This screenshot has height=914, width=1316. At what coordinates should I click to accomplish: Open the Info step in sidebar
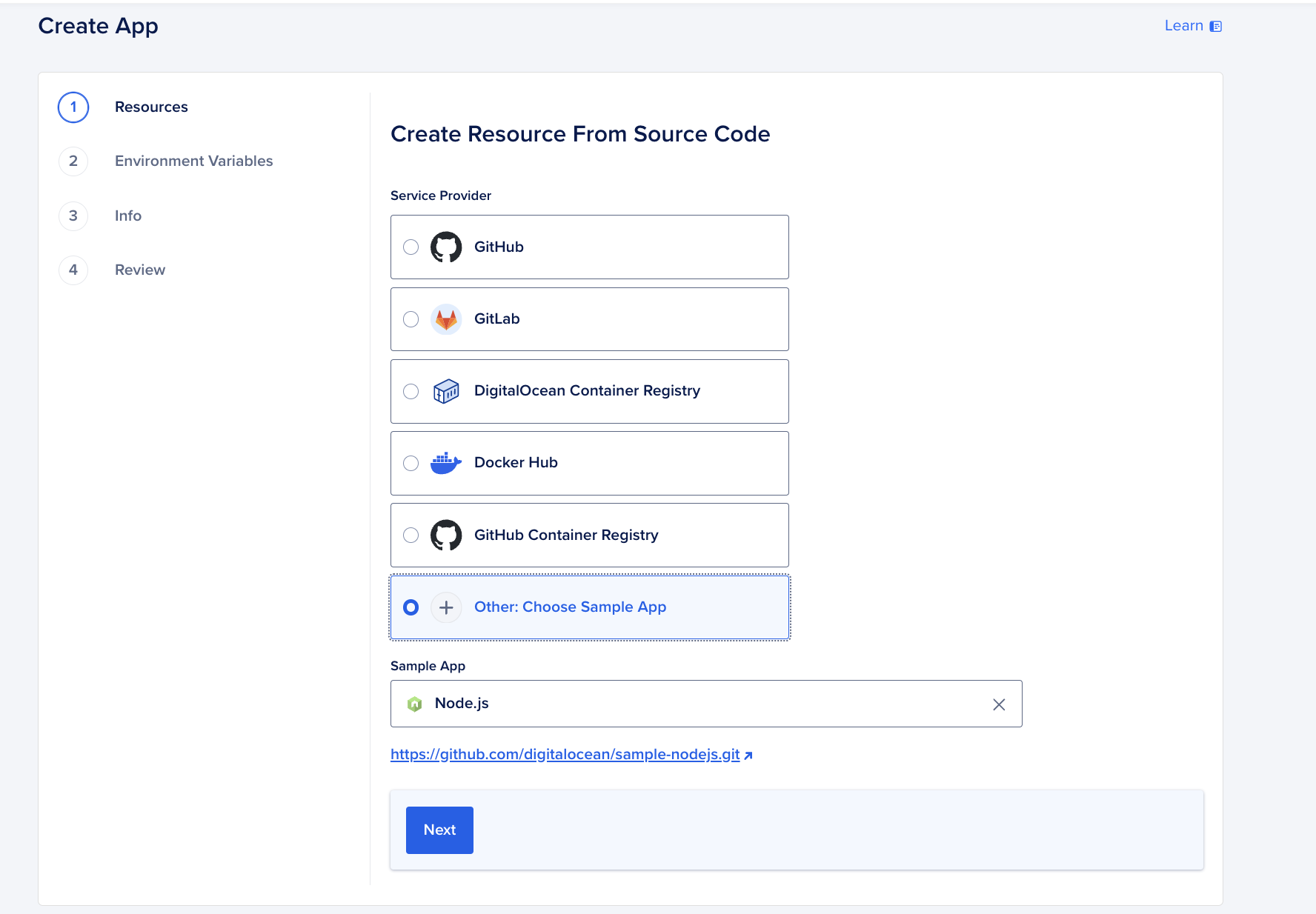(127, 216)
